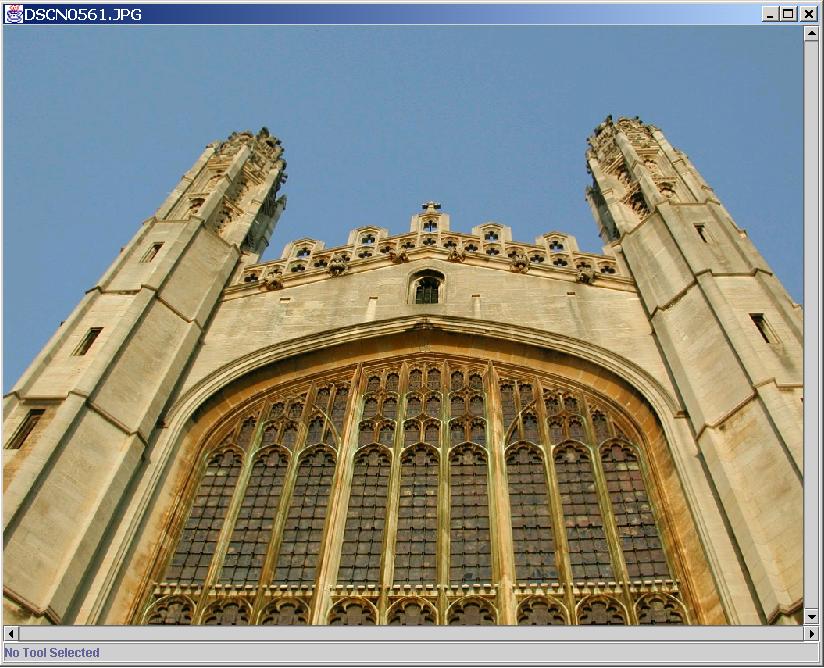Click the DSCN0561.JPG title bar text
Image resolution: width=824 pixels, height=668 pixels.
point(83,14)
